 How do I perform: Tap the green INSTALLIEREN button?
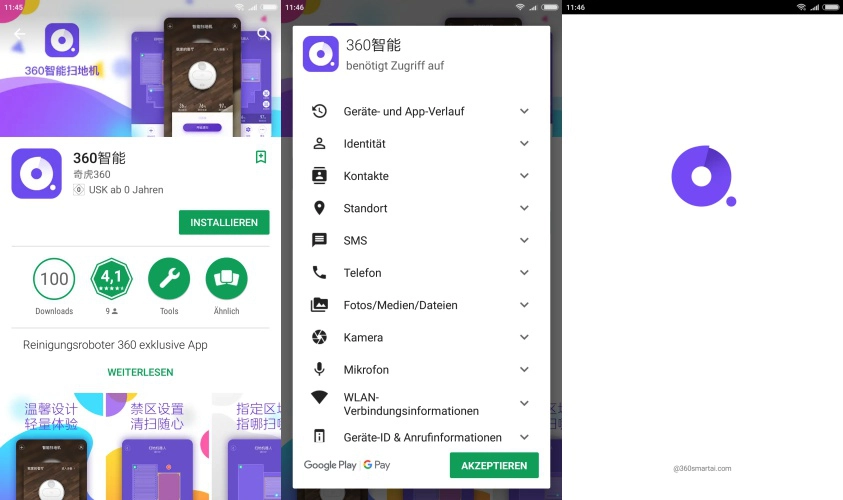click(x=224, y=222)
